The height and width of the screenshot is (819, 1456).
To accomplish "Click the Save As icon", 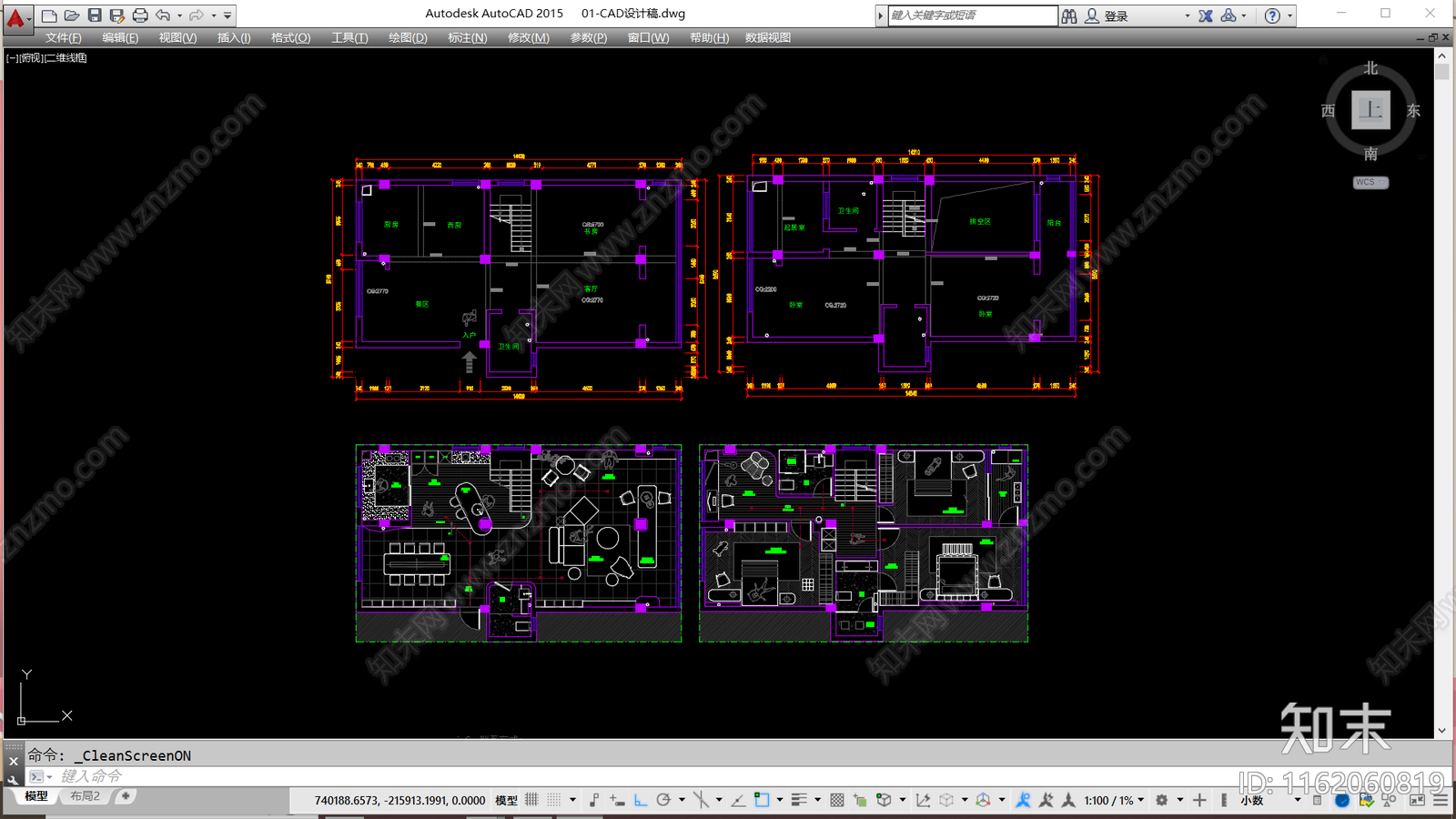I will coord(116,15).
